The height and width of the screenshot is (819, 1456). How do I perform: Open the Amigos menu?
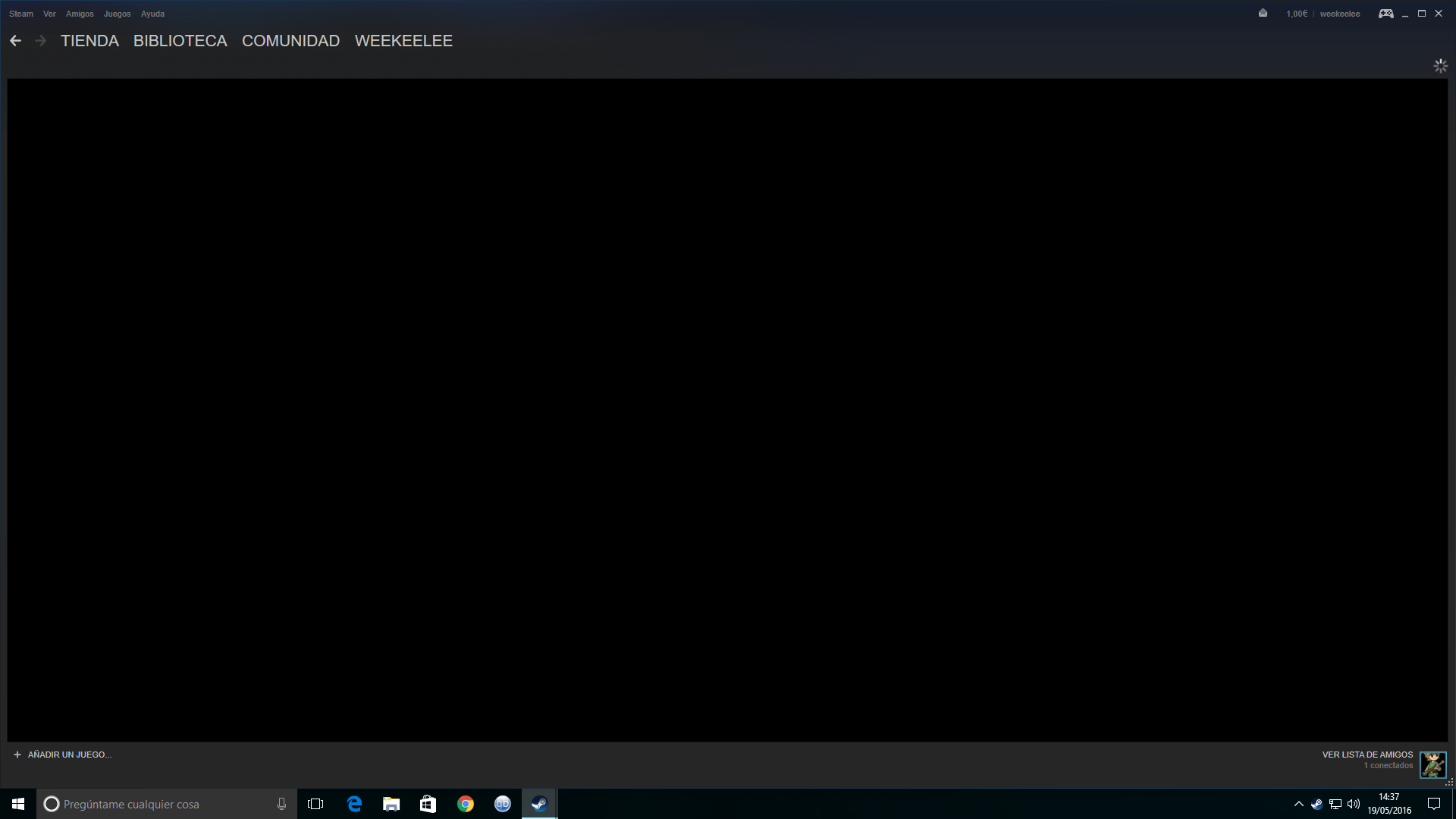click(x=80, y=14)
